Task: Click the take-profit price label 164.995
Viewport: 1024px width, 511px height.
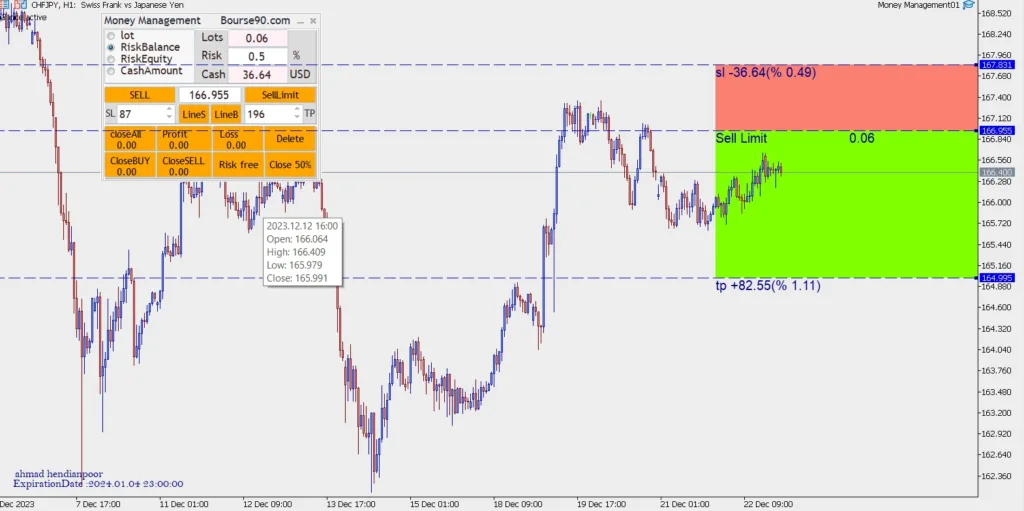Action: point(997,278)
